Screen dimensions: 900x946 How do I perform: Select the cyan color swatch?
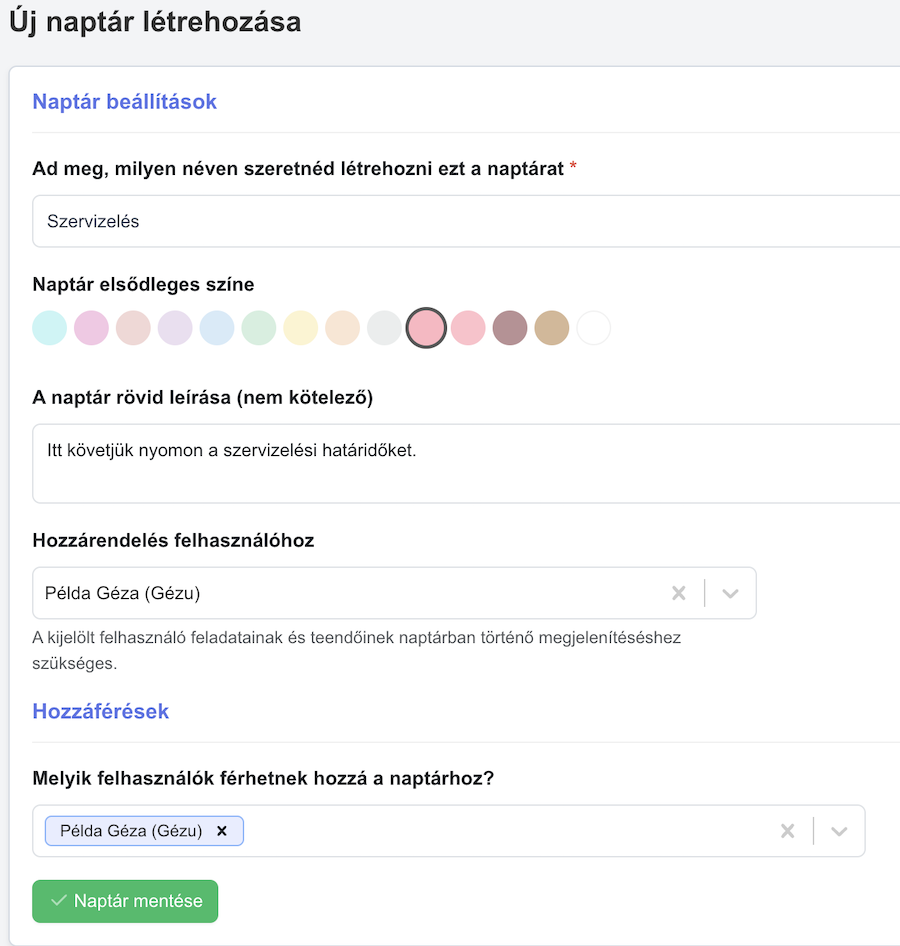(49, 328)
